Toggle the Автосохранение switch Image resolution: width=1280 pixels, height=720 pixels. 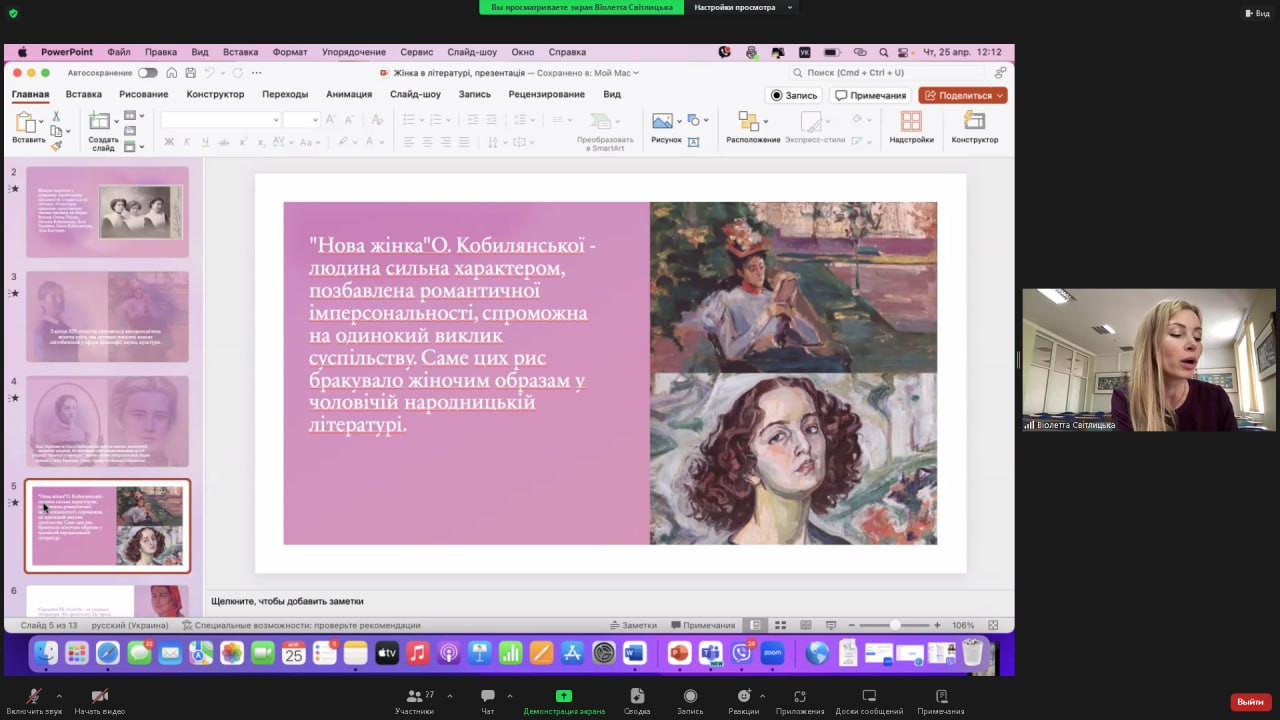point(147,73)
